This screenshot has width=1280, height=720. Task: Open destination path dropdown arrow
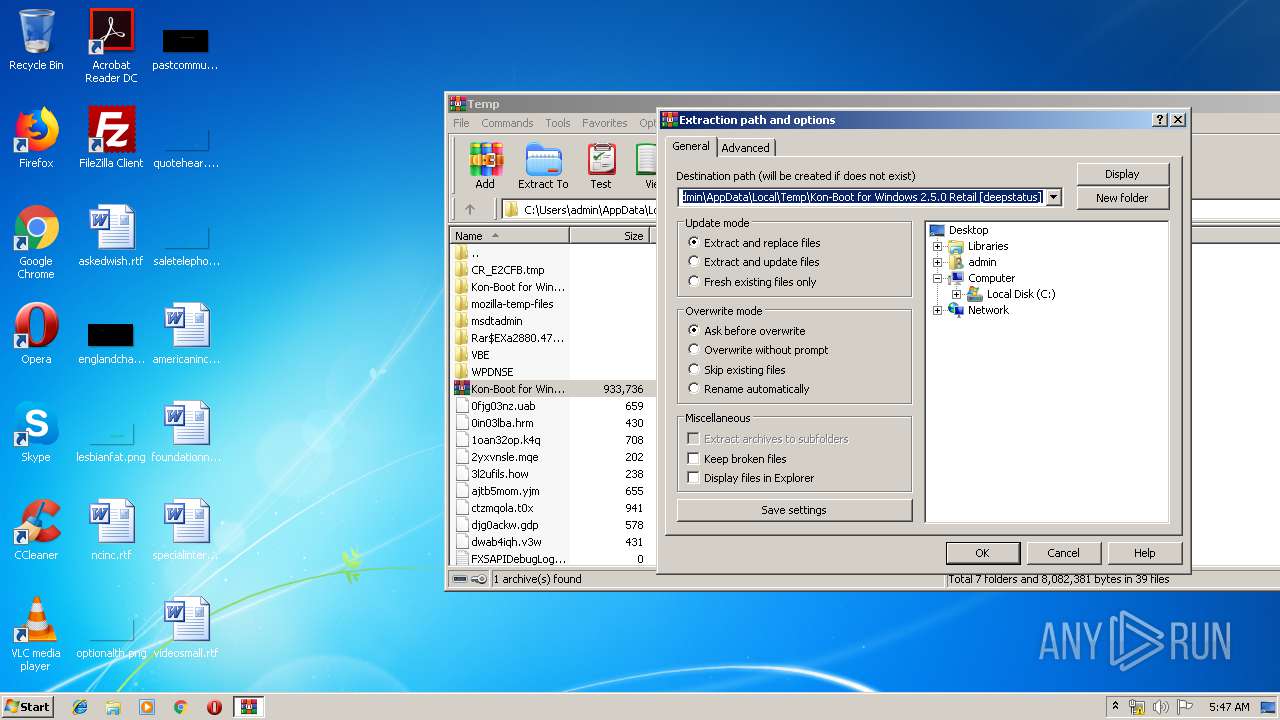[x=1053, y=197]
